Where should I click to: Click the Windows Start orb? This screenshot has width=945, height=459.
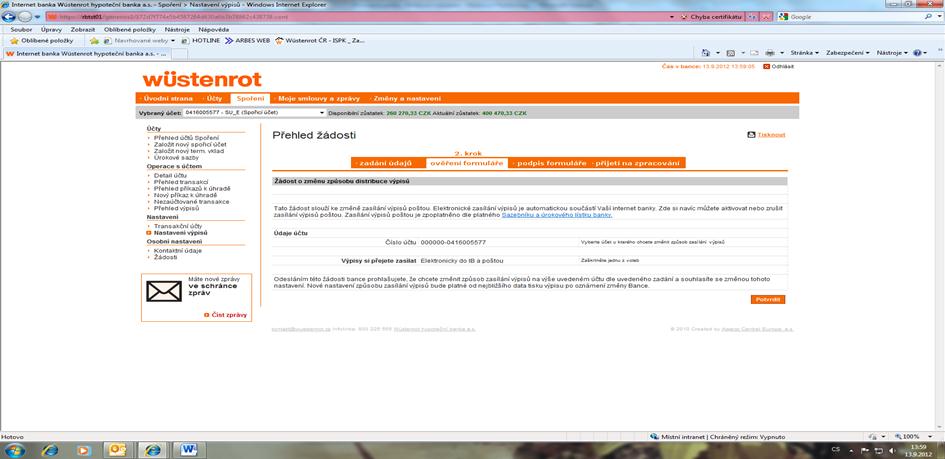pos(14,450)
